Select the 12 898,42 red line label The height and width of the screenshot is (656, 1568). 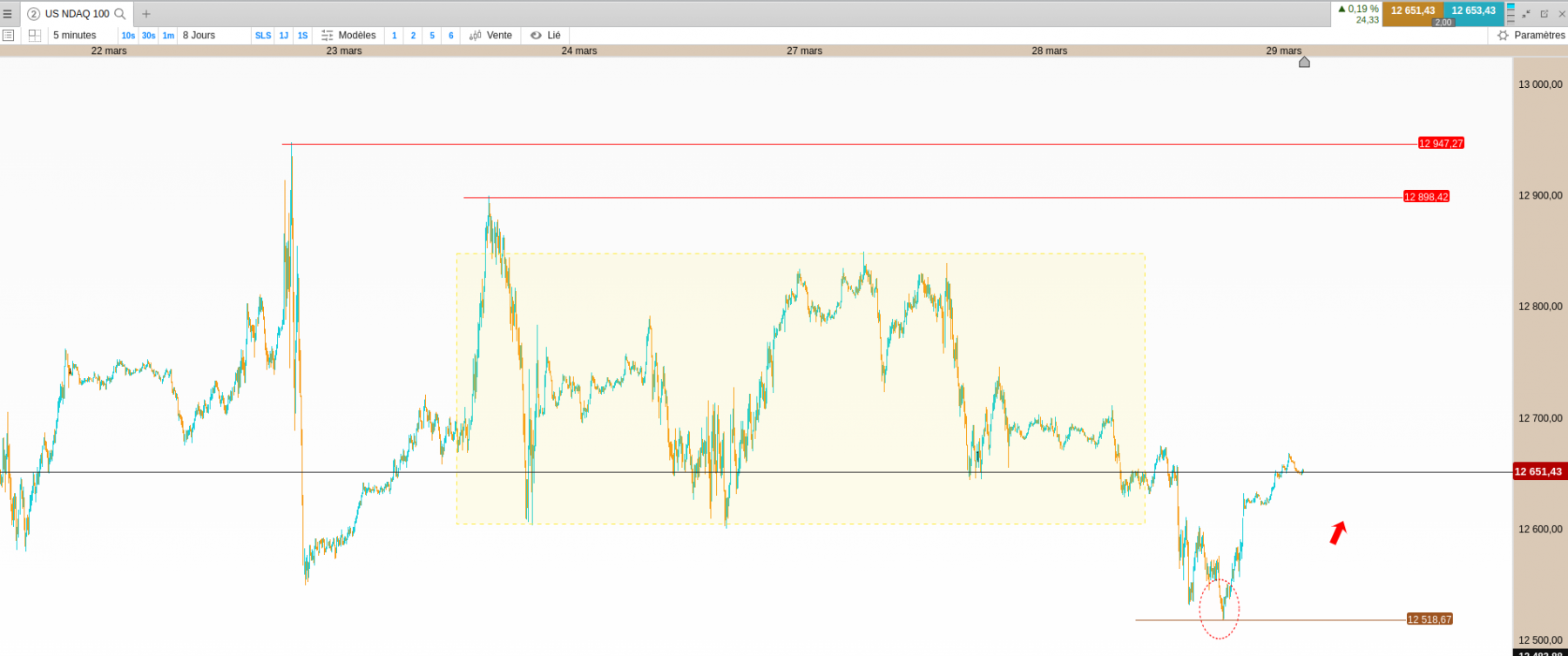click(x=1426, y=197)
